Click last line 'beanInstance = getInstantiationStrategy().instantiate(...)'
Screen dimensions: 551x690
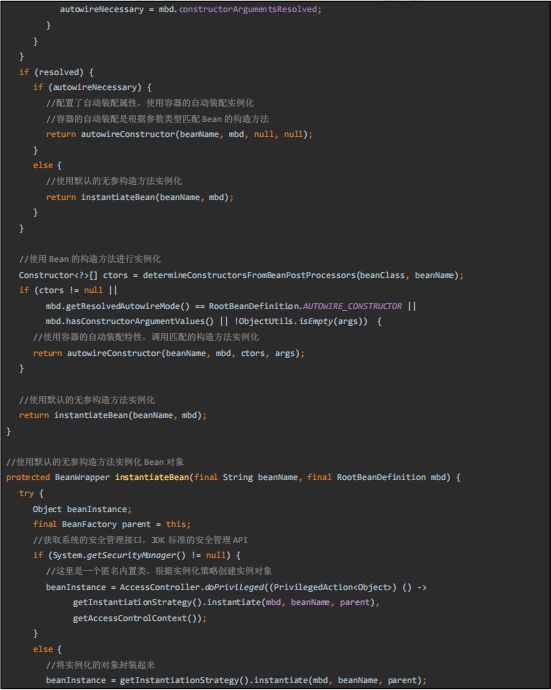point(236,680)
